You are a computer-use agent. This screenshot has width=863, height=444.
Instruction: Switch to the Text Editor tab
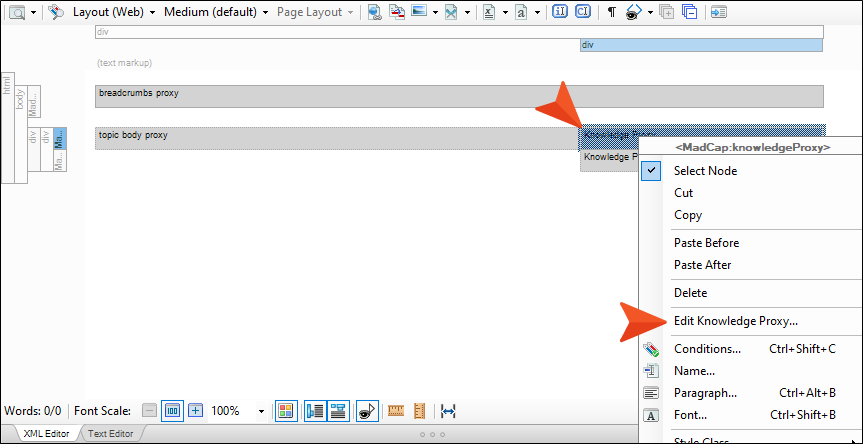click(110, 434)
